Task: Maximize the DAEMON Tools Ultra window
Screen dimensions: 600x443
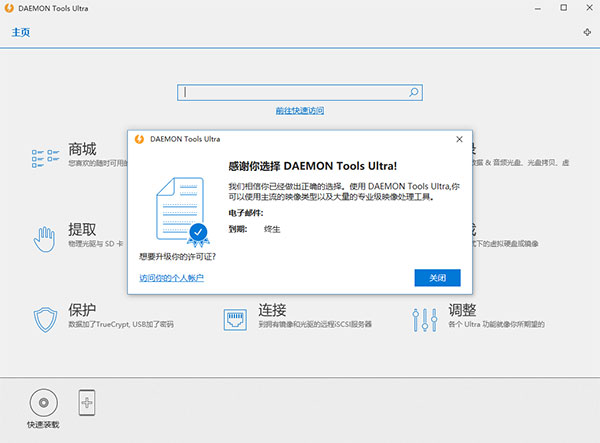Action: 563,8
